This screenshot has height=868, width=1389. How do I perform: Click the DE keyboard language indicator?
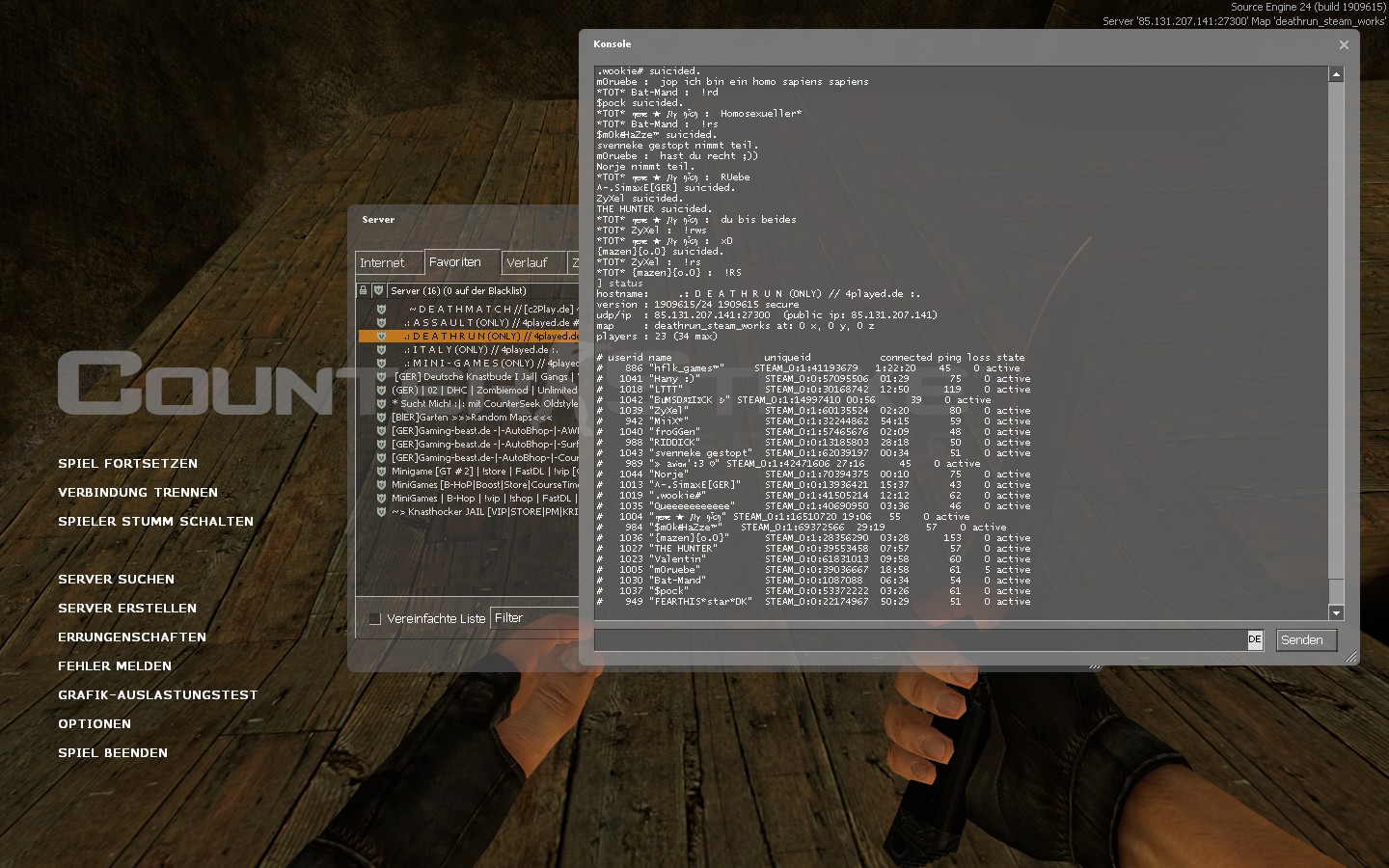click(1255, 639)
